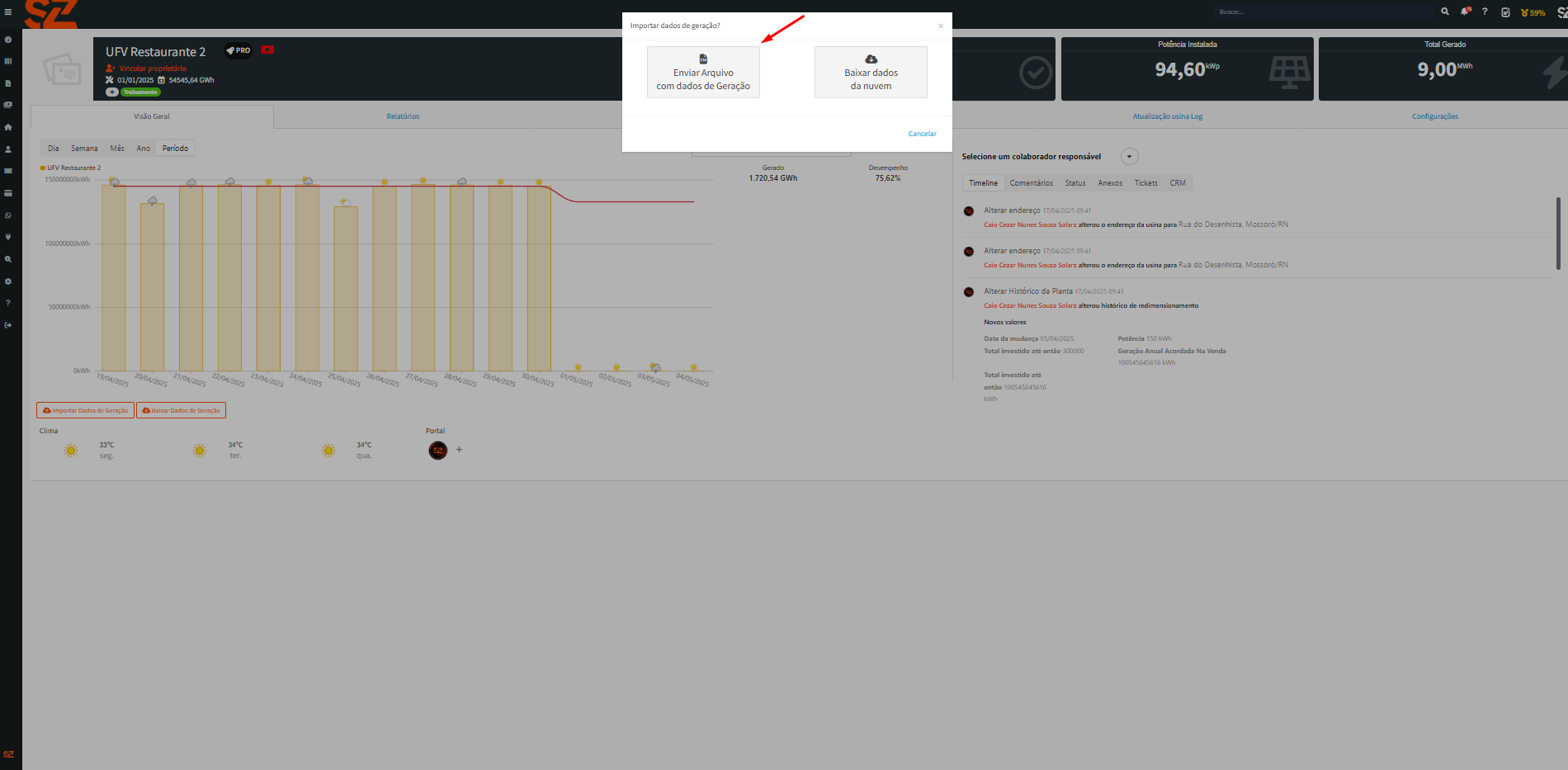Close the import dialog with X
Image resolution: width=1568 pixels, height=770 pixels.
click(940, 26)
